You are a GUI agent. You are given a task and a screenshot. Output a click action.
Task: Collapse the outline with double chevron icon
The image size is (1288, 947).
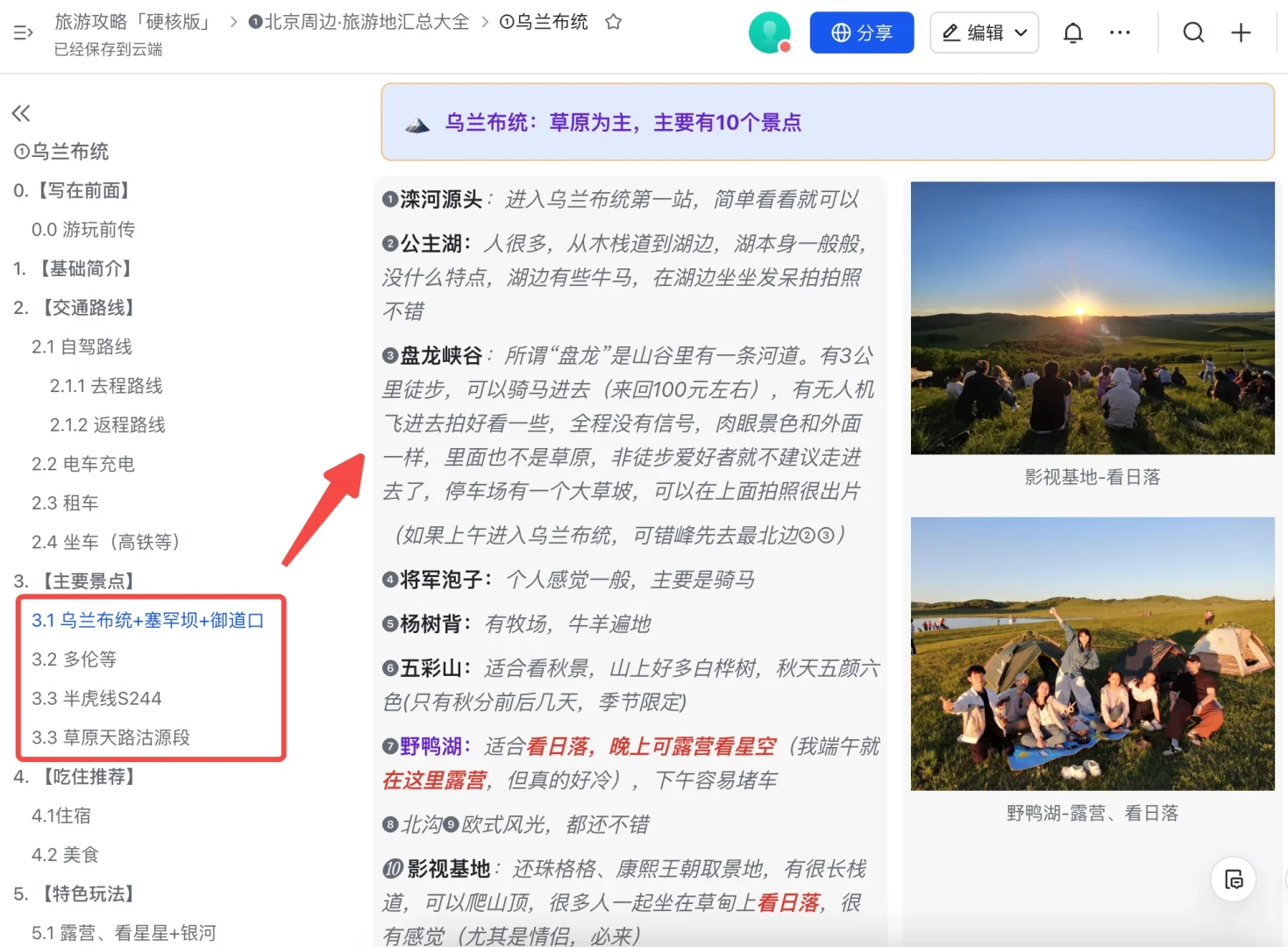pyautogui.click(x=21, y=112)
